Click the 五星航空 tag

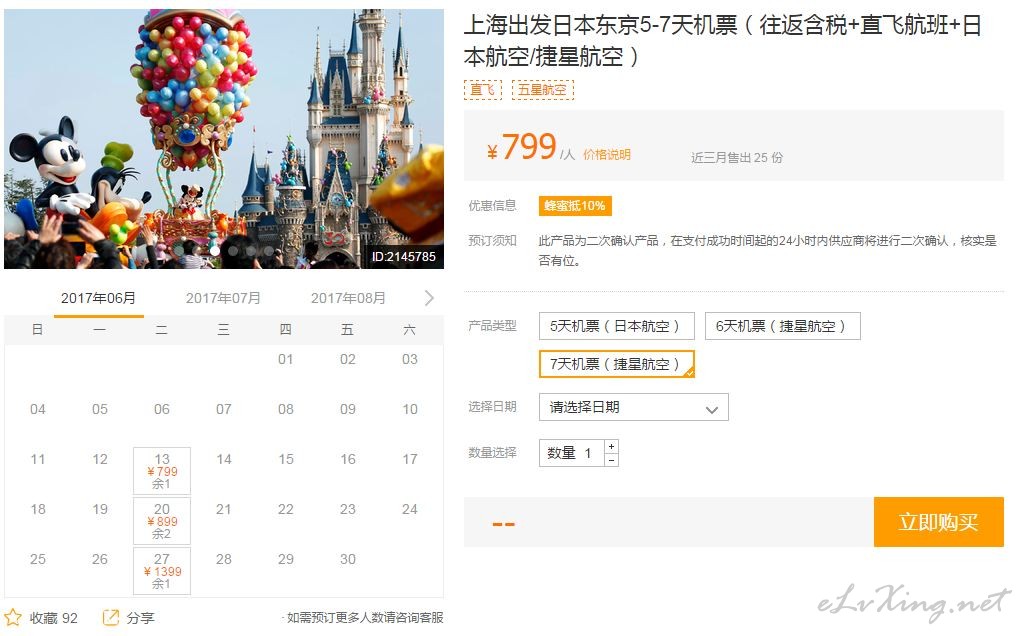coord(542,89)
